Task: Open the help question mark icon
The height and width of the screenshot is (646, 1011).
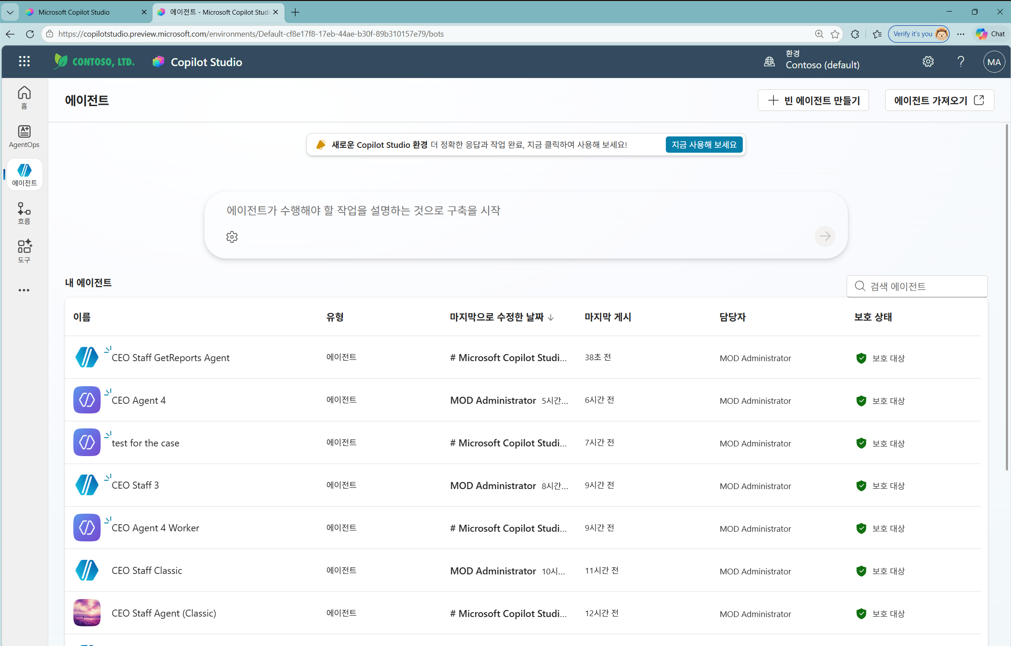Action: click(961, 61)
